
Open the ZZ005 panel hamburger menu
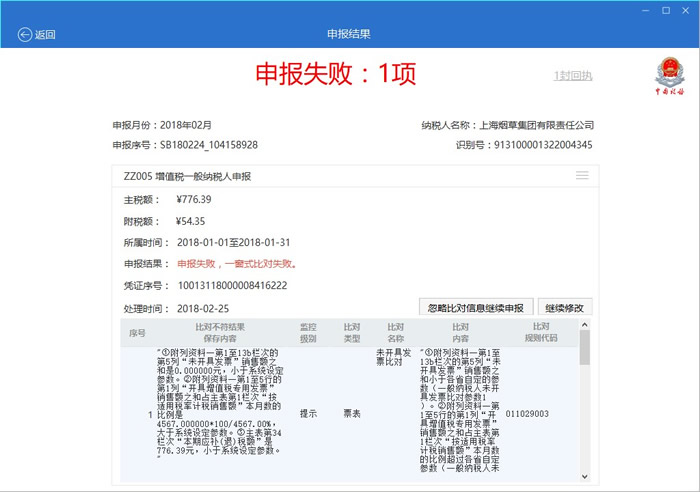(x=582, y=175)
